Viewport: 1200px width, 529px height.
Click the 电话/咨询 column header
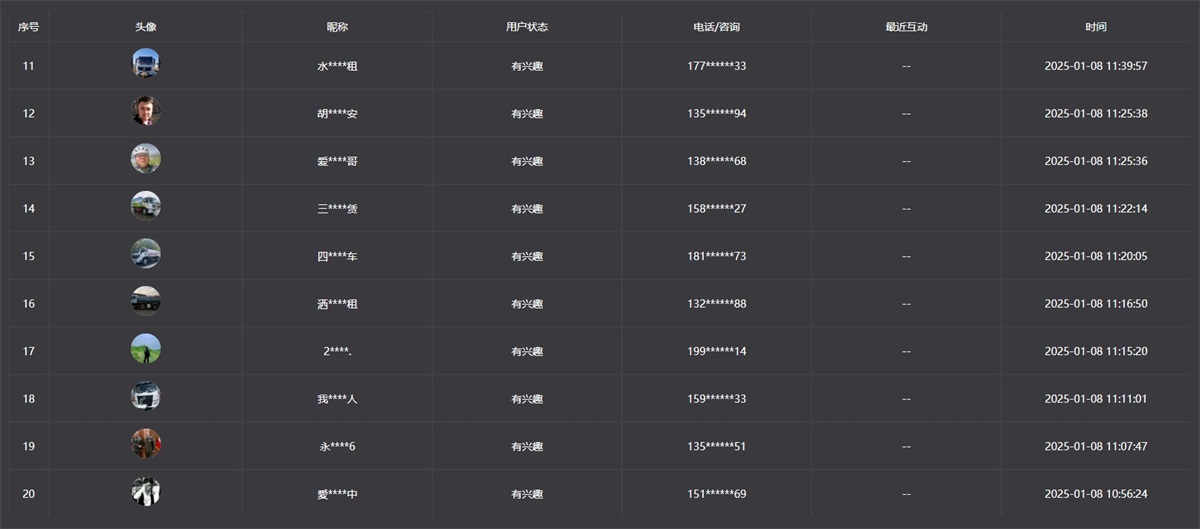click(x=716, y=27)
